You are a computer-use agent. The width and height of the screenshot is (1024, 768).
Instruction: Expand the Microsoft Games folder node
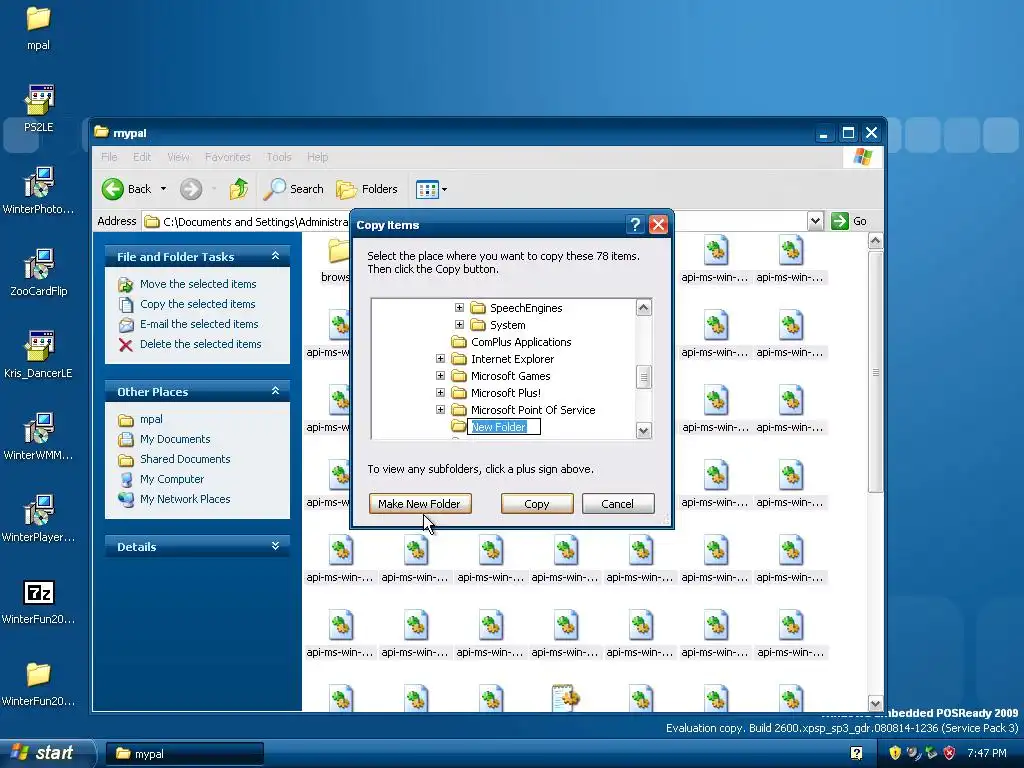[440, 376]
